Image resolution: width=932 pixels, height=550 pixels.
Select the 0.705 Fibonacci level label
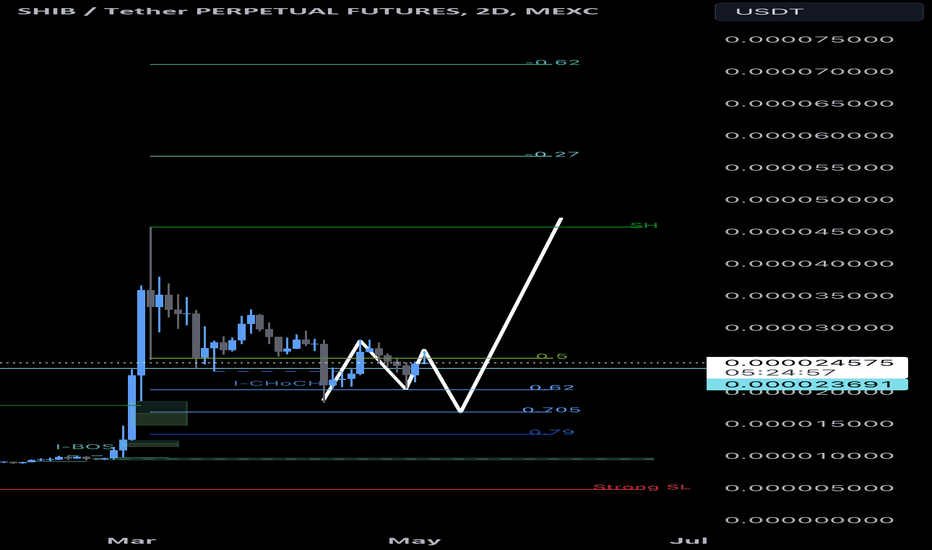tap(552, 410)
